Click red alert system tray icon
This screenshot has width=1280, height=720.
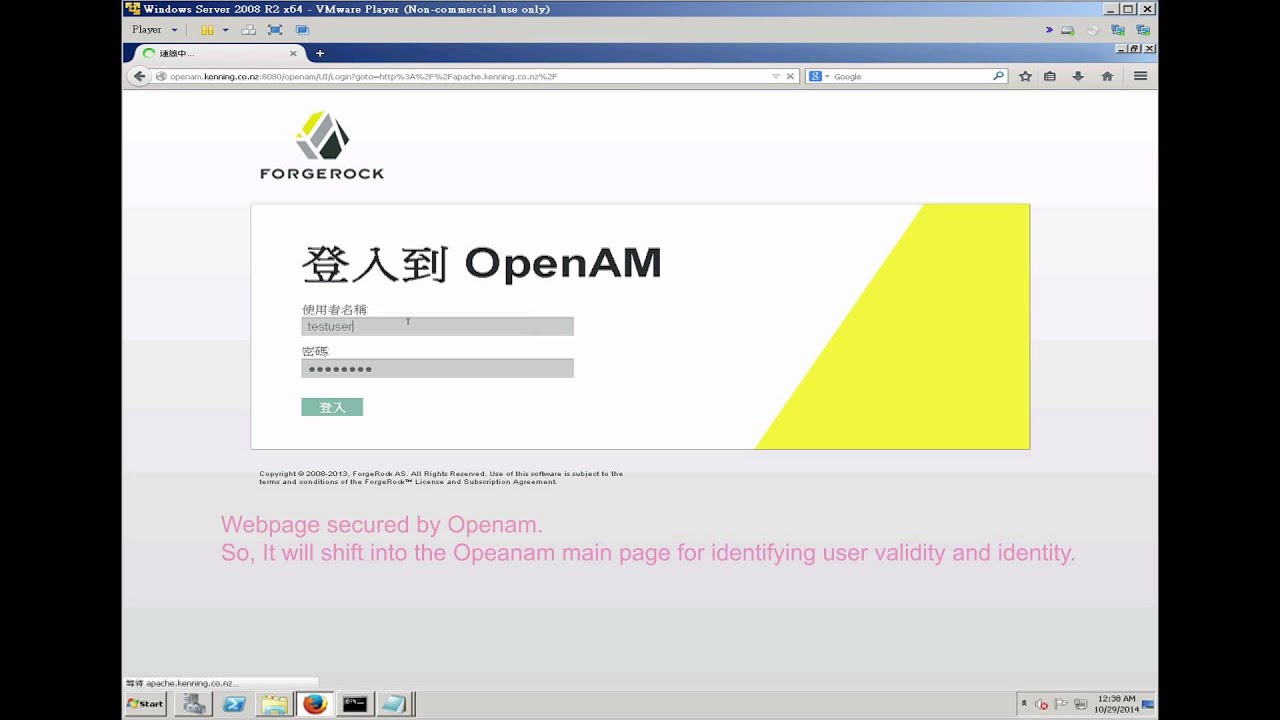1042,704
